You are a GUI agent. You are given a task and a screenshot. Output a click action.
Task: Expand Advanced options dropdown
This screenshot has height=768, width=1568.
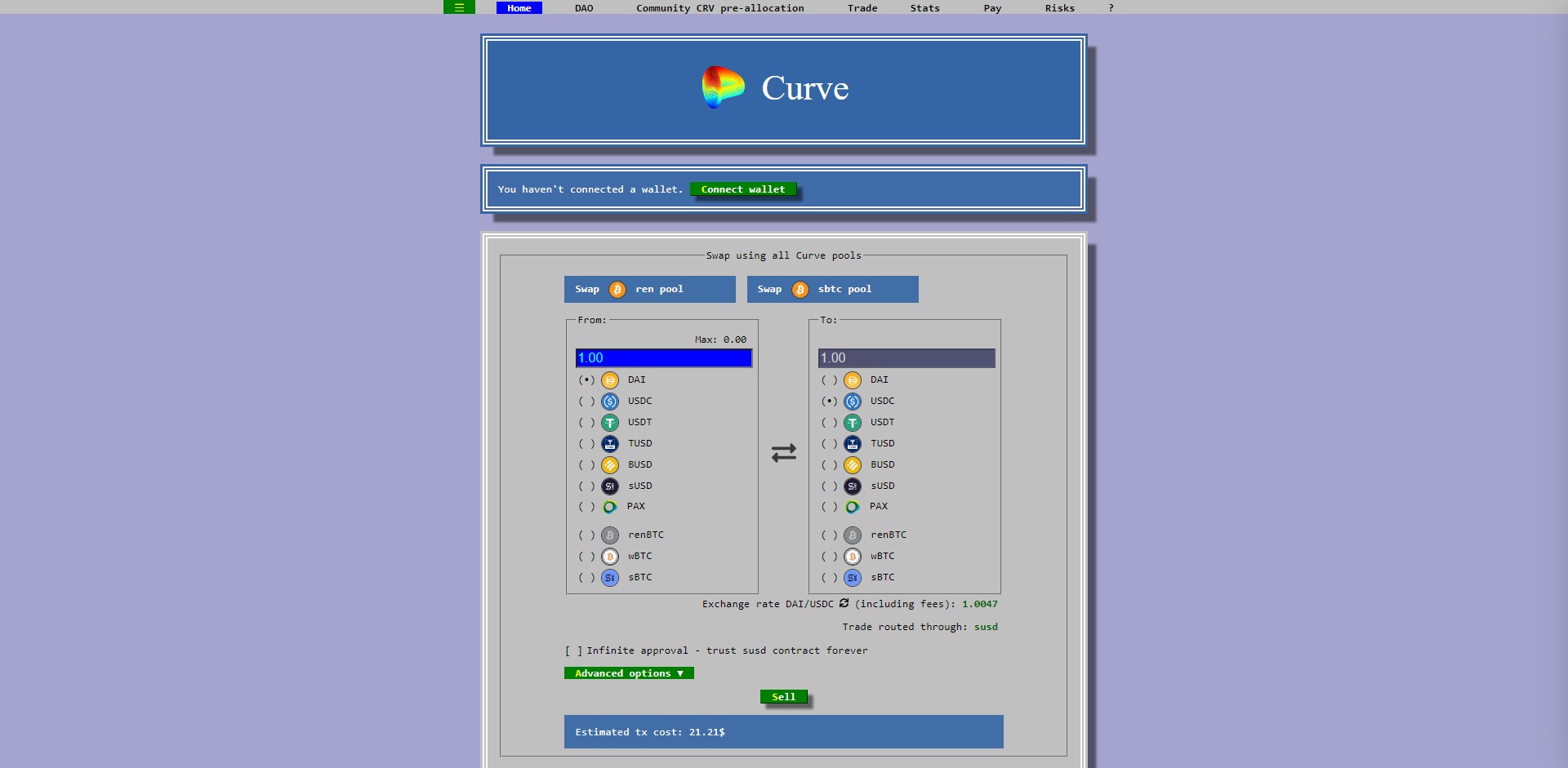pos(629,673)
